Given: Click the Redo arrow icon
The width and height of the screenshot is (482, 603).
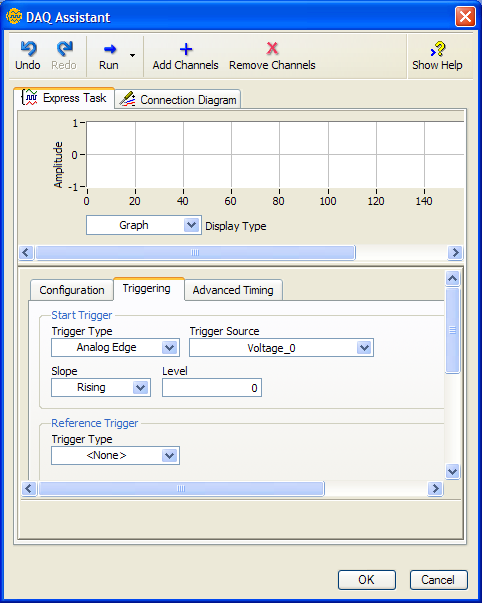Looking at the screenshot, I should (64, 48).
